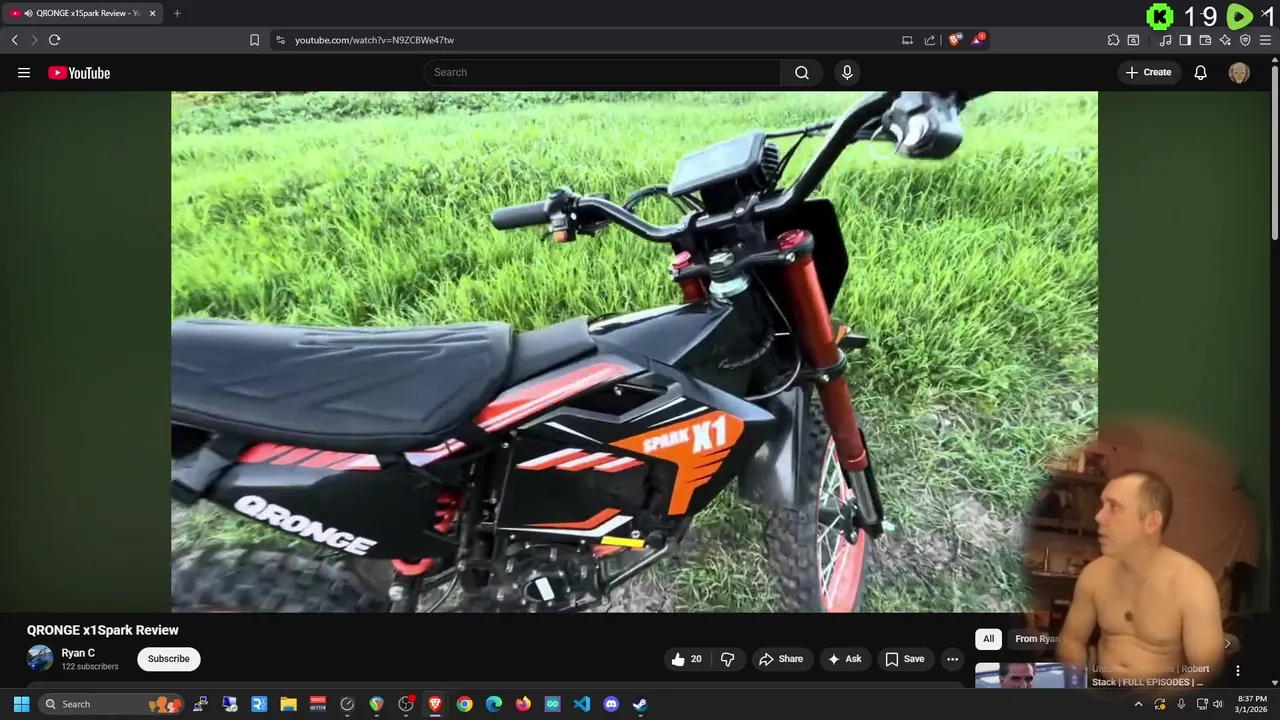This screenshot has width=1280, height=720.
Task: Click the green Rumble play overlay icon
Action: [1239, 16]
